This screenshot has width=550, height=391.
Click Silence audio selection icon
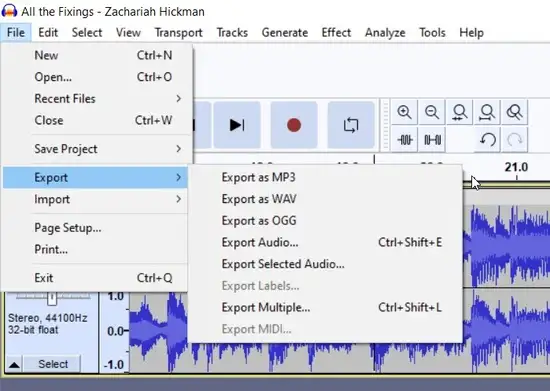pyautogui.click(x=432, y=140)
